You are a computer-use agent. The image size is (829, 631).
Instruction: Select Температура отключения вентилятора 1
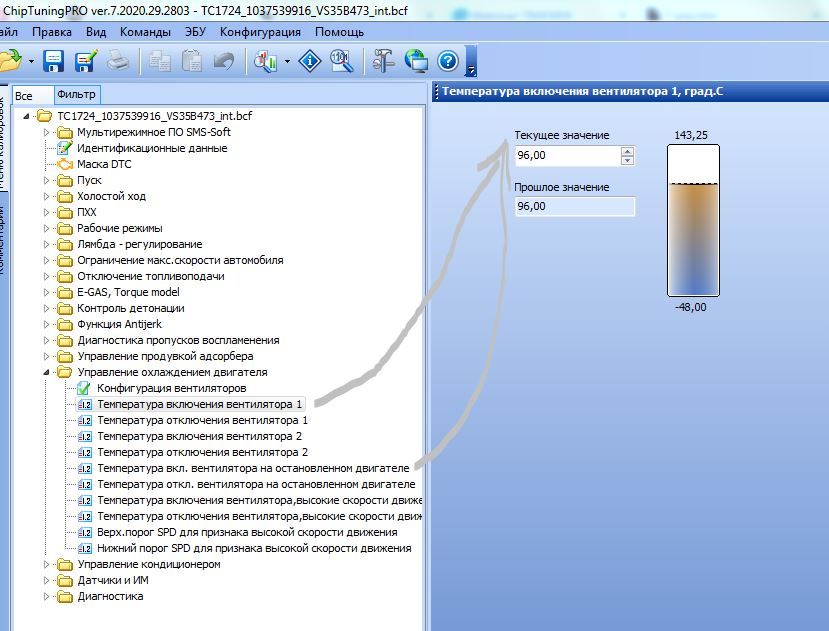[x=202, y=420]
